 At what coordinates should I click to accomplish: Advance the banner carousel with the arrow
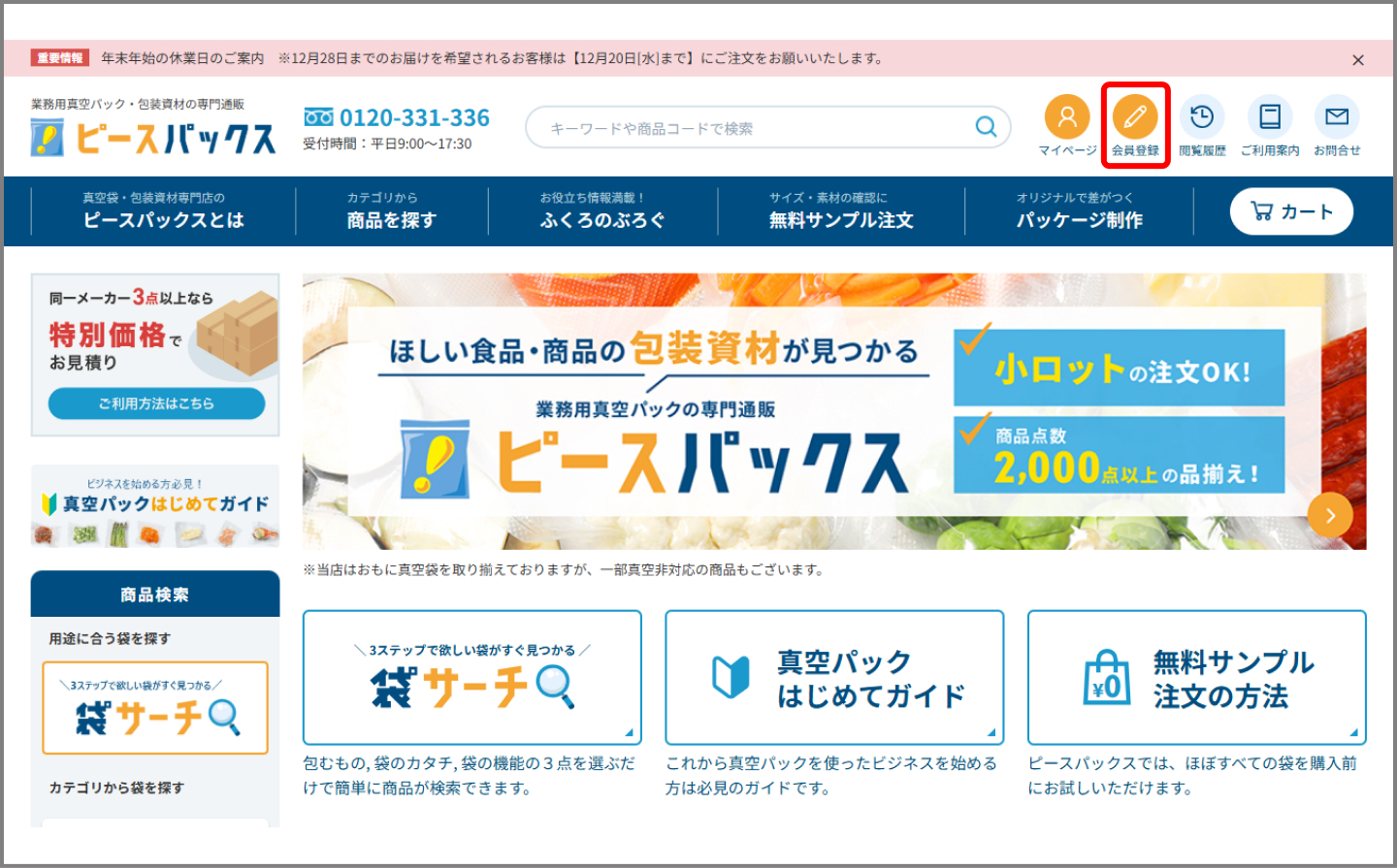pos(1330,515)
